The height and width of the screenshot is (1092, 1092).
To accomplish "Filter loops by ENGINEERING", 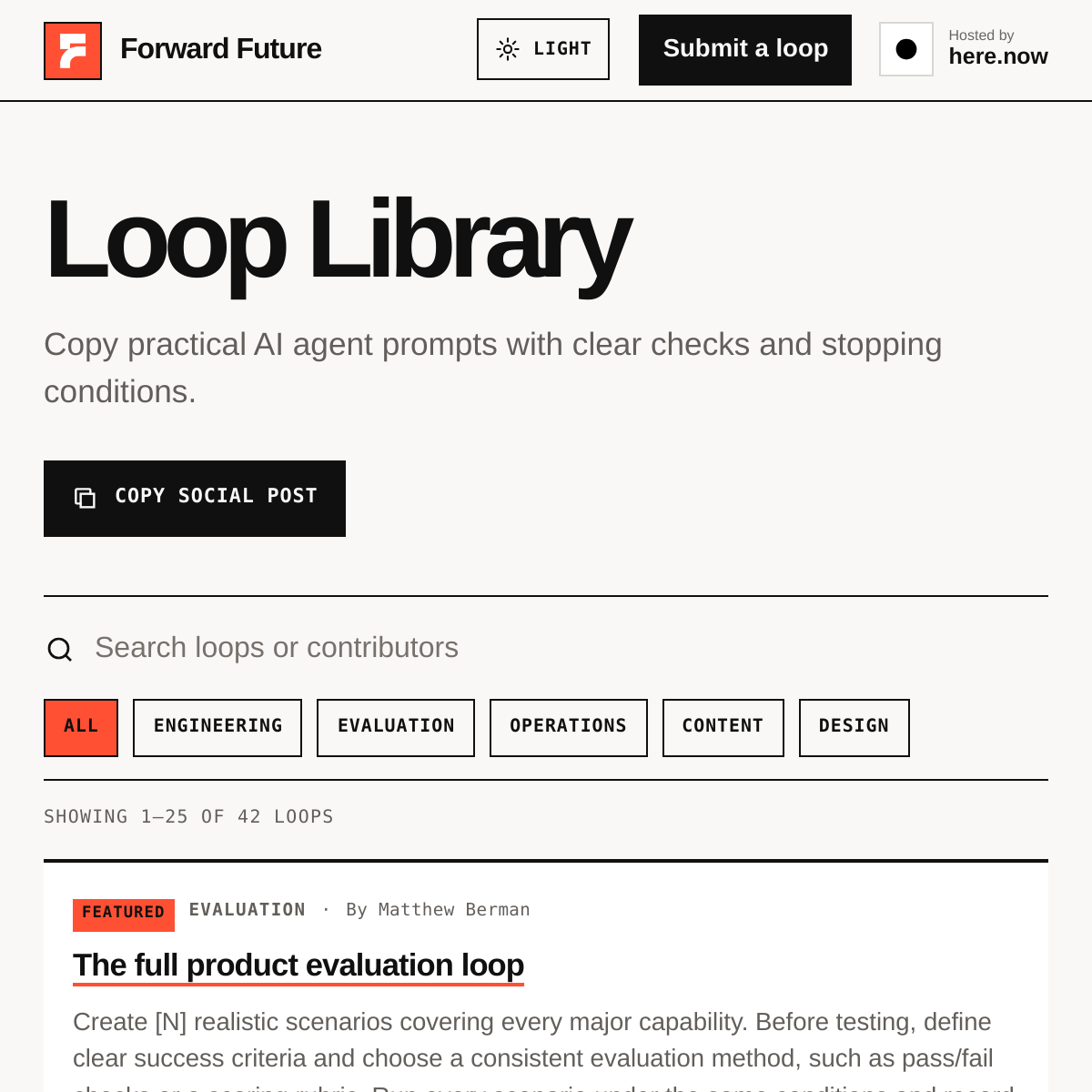I will 217,728.
